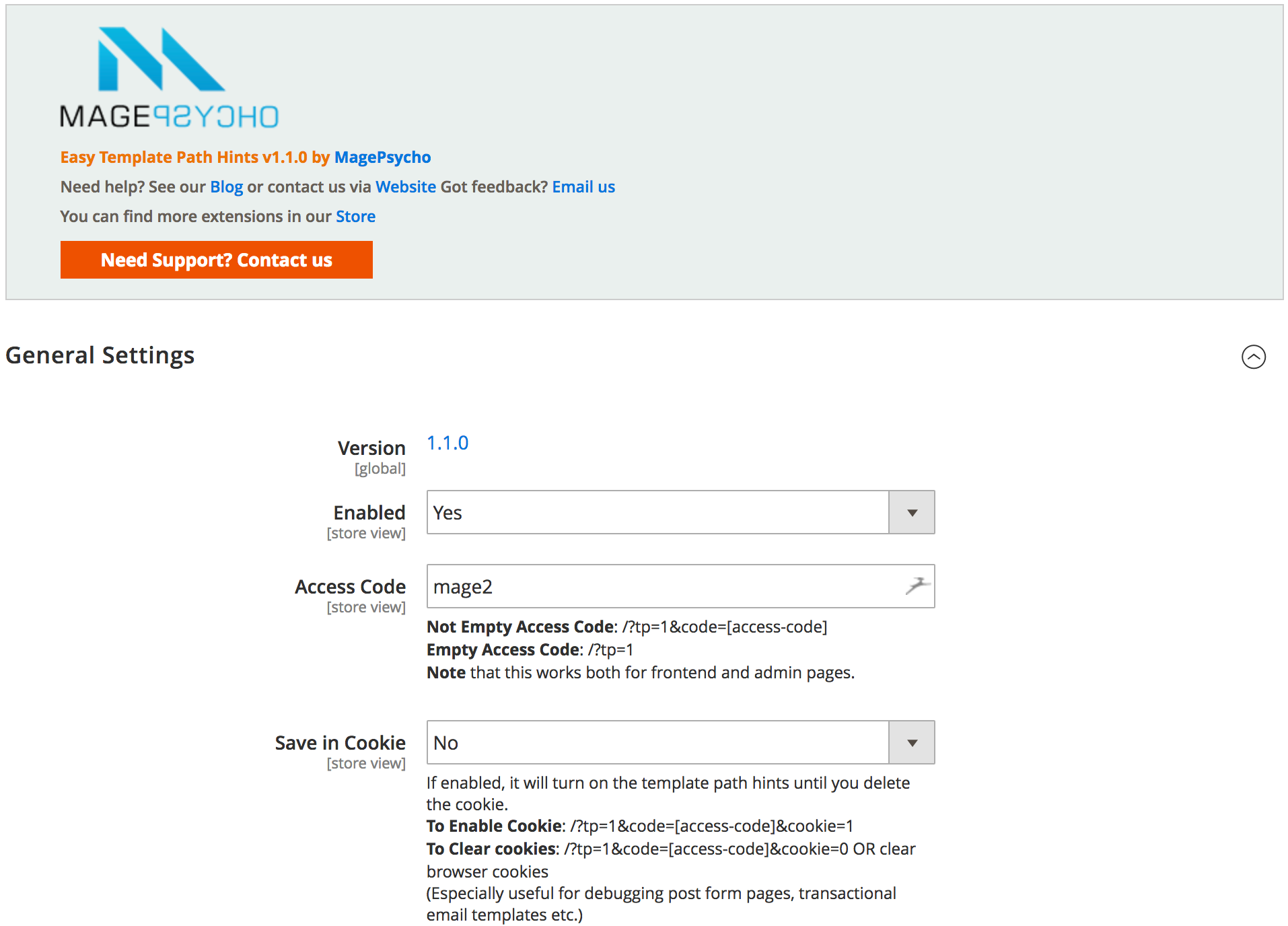Open the MagePsycho link in title

pos(382,157)
